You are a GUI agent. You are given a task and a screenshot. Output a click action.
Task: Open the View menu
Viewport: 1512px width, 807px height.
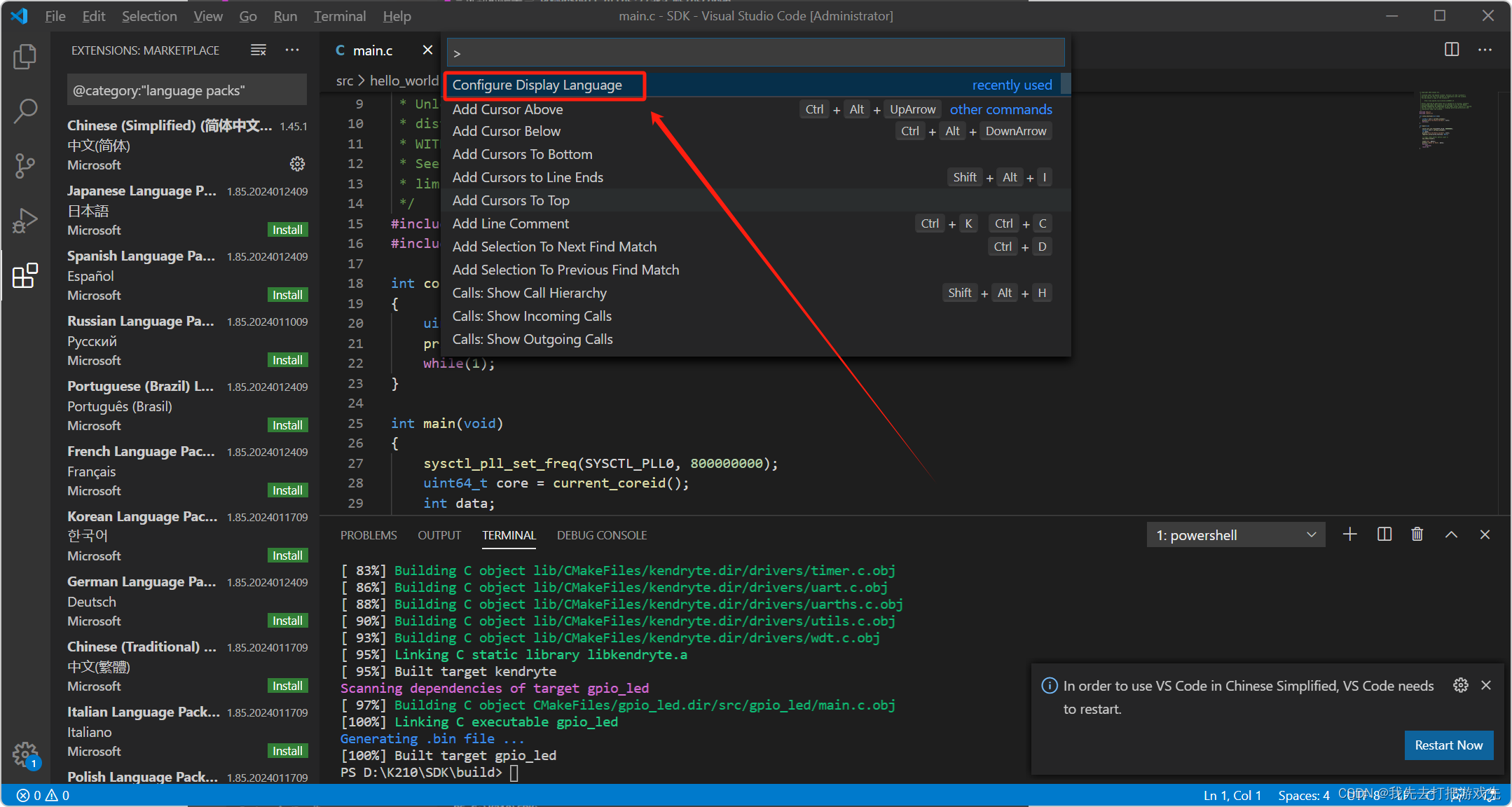[208, 15]
